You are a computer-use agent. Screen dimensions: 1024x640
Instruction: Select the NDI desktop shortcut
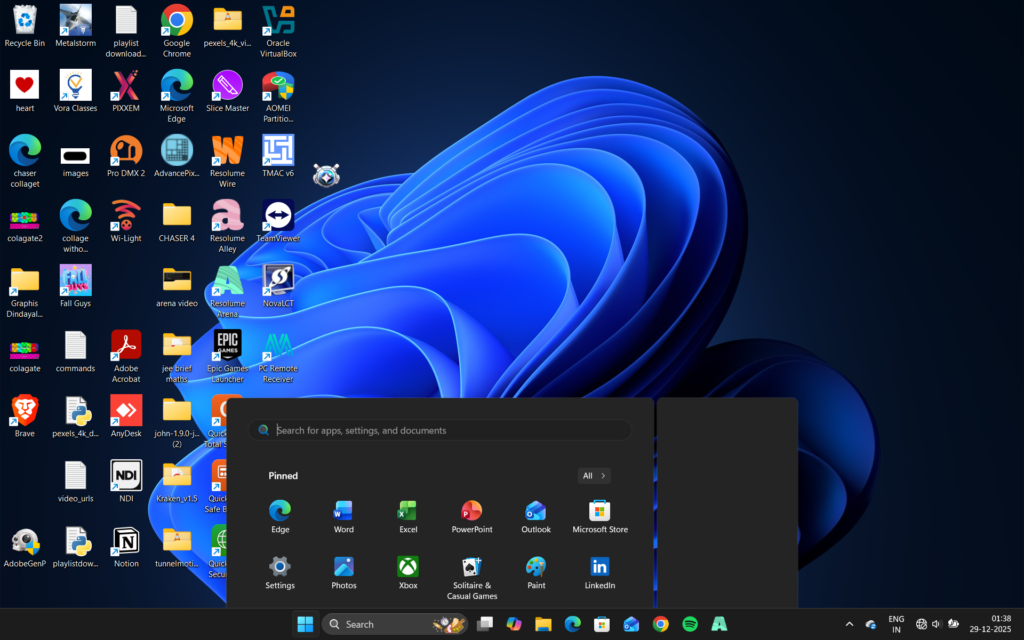(126, 482)
